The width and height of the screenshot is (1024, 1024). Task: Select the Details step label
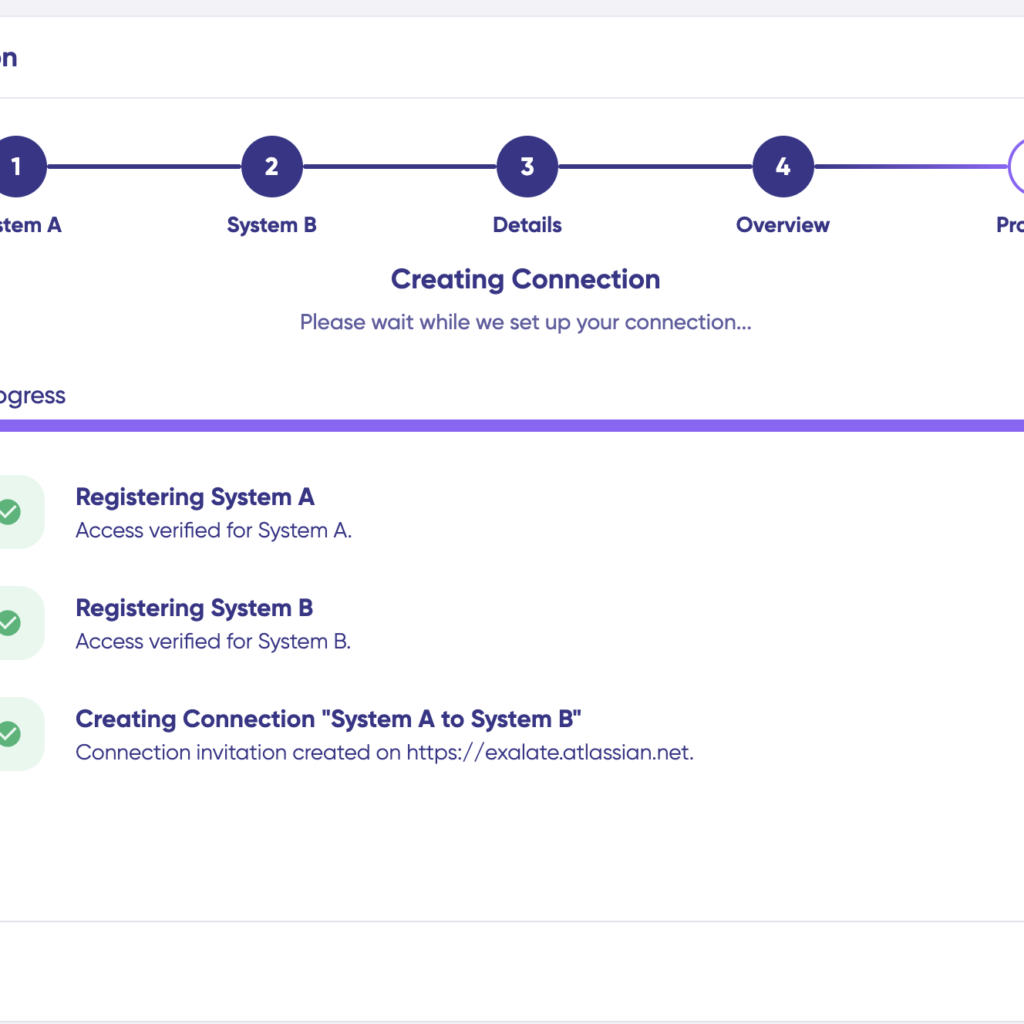coord(527,225)
